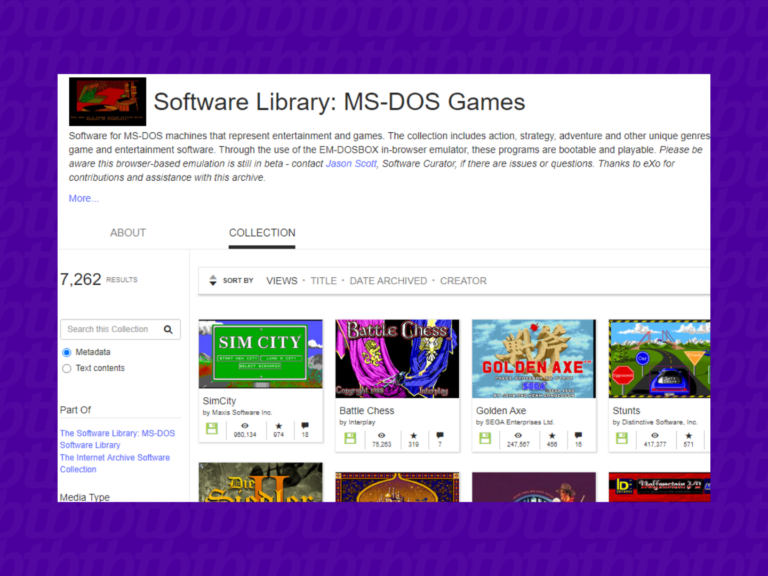Click the 'Media Type' filter heading

85,497
